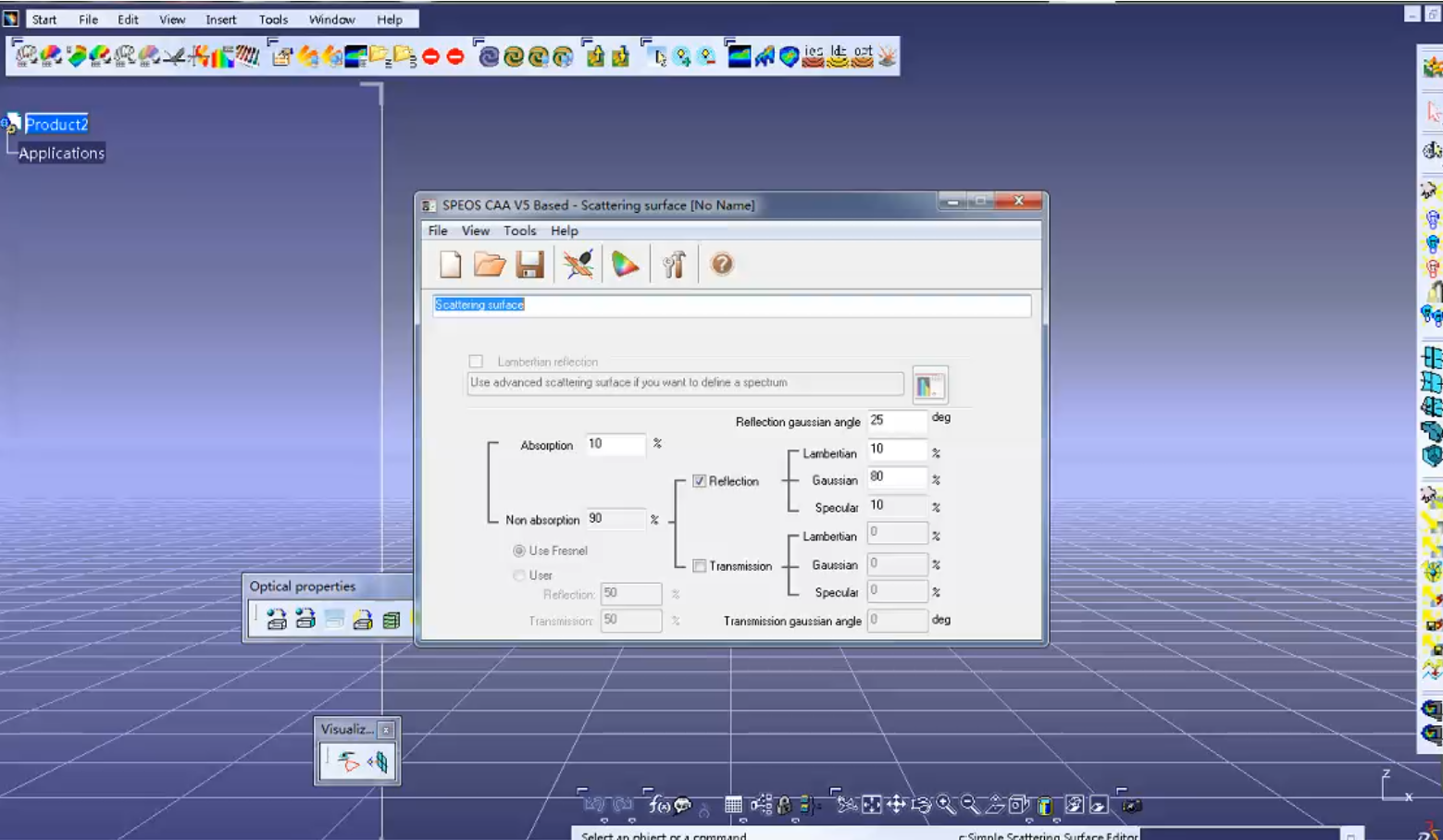
Task: Open the Edit menu in the CATIA menu bar
Action: tap(128, 19)
